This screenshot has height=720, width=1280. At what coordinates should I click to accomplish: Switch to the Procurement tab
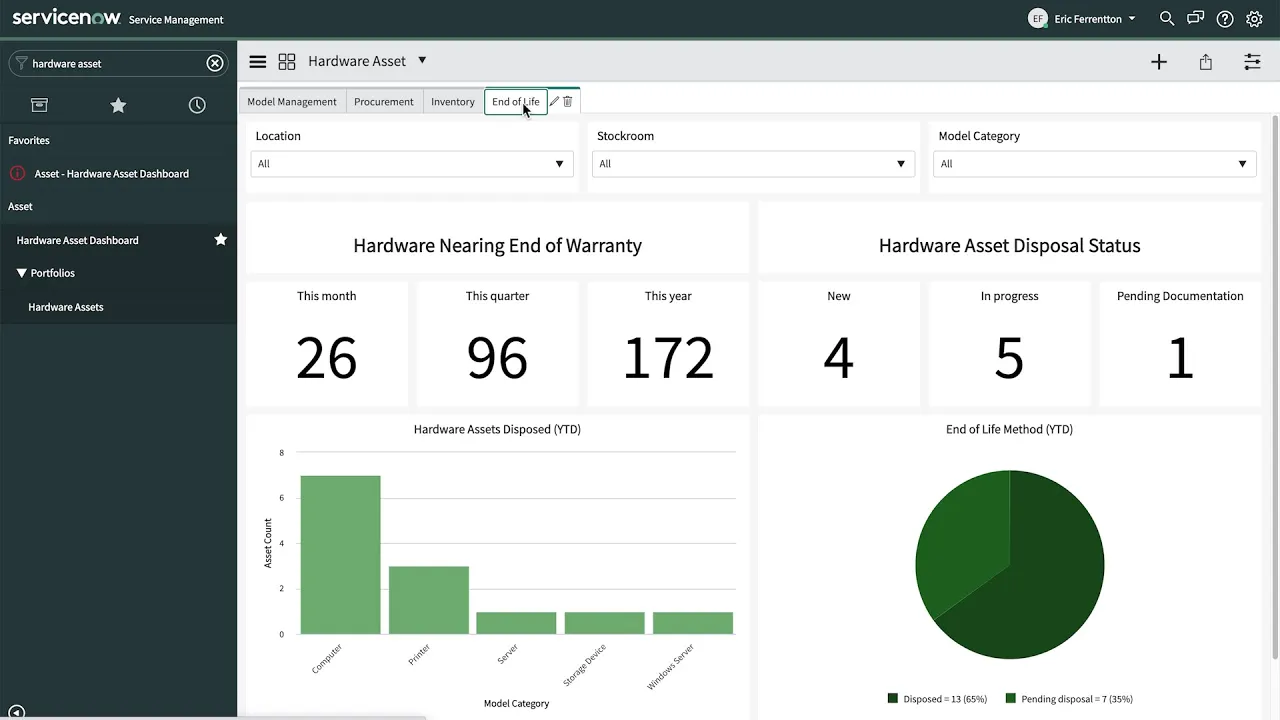coord(384,101)
